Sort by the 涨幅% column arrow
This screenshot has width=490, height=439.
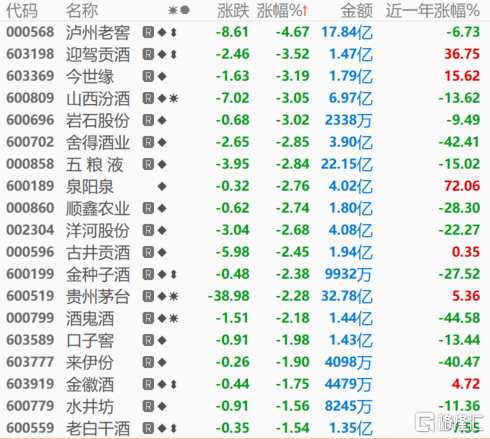coord(305,11)
